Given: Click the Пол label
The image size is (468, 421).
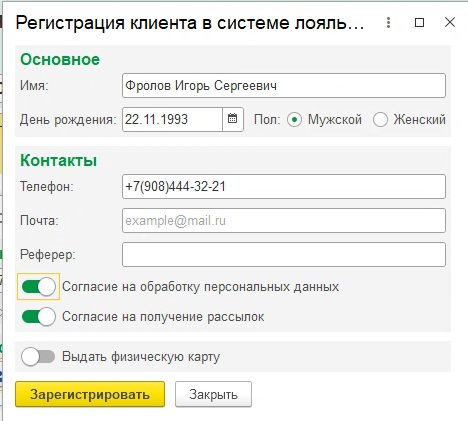Looking at the screenshot, I should pyautogui.click(x=267, y=119).
